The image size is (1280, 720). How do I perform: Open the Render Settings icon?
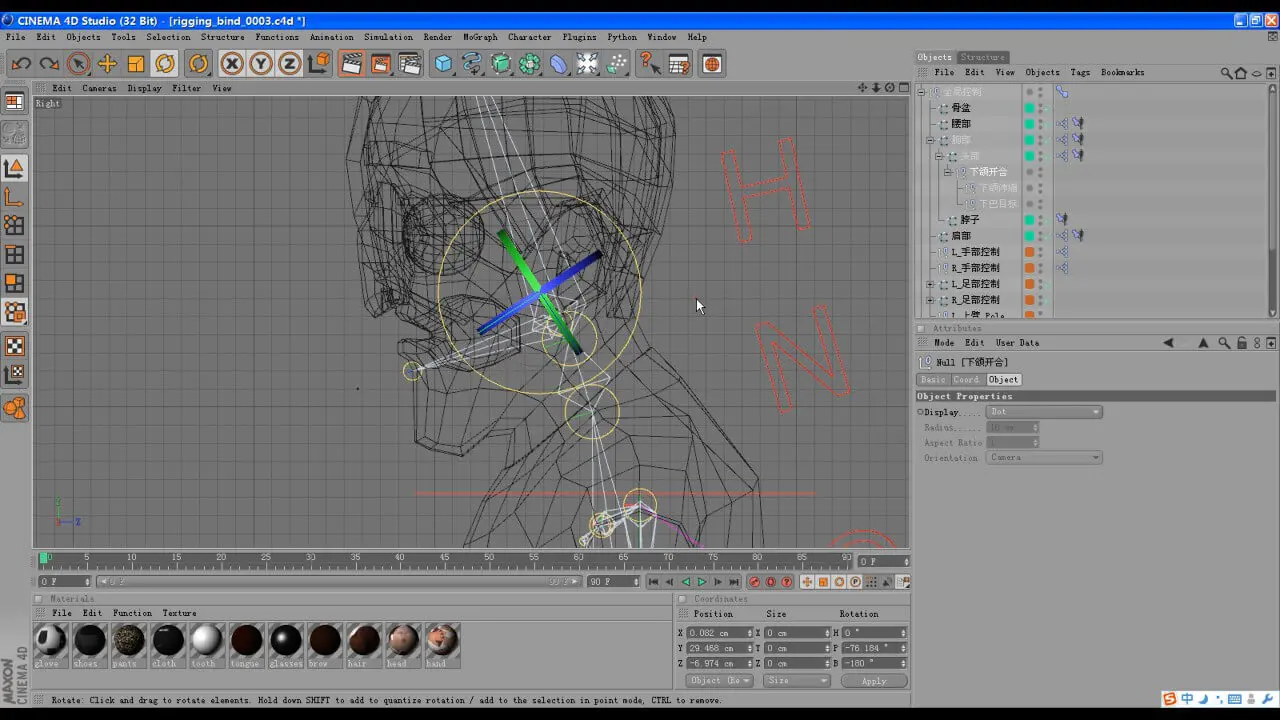pos(409,64)
